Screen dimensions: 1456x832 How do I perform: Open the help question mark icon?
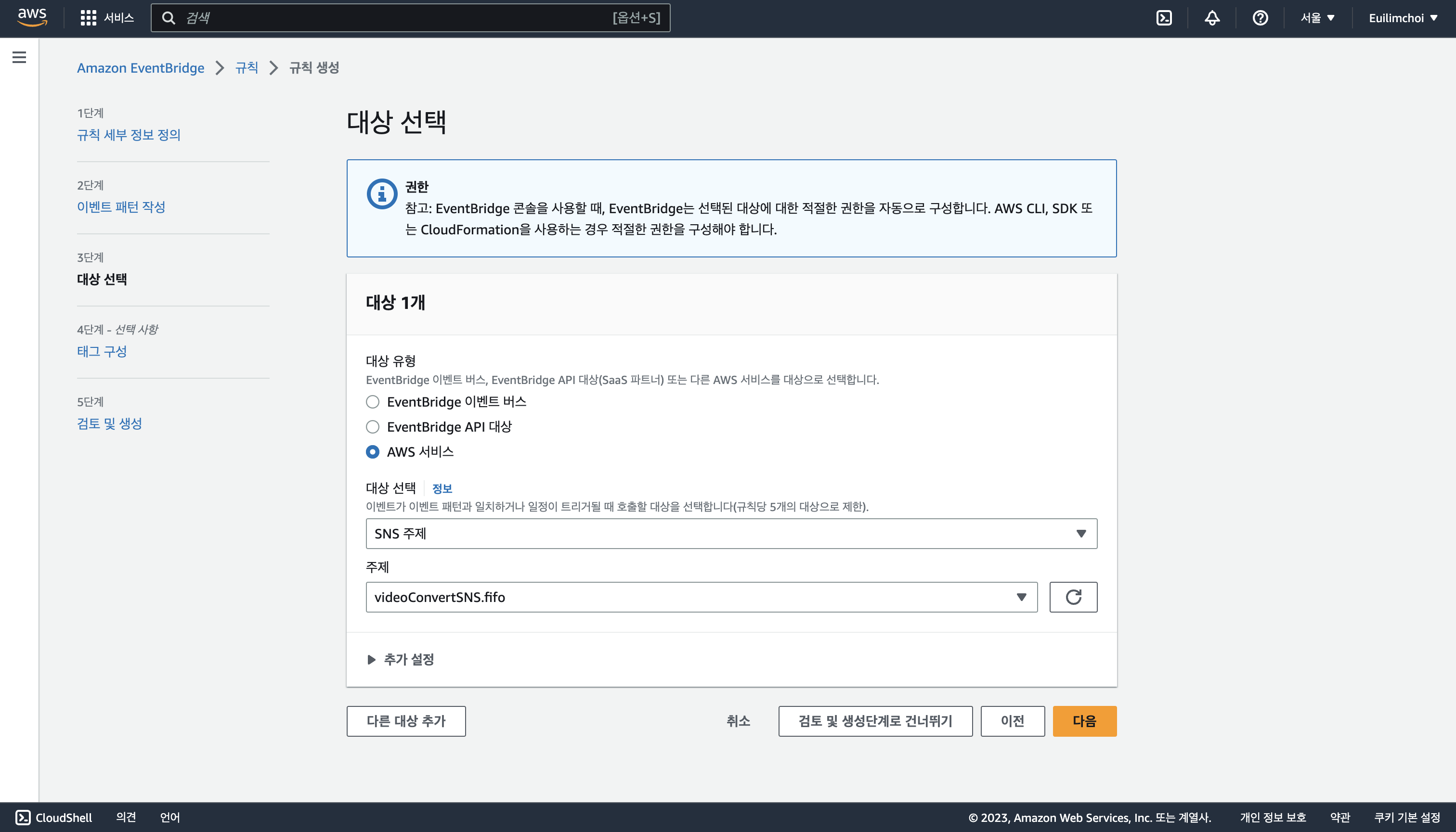click(x=1260, y=18)
